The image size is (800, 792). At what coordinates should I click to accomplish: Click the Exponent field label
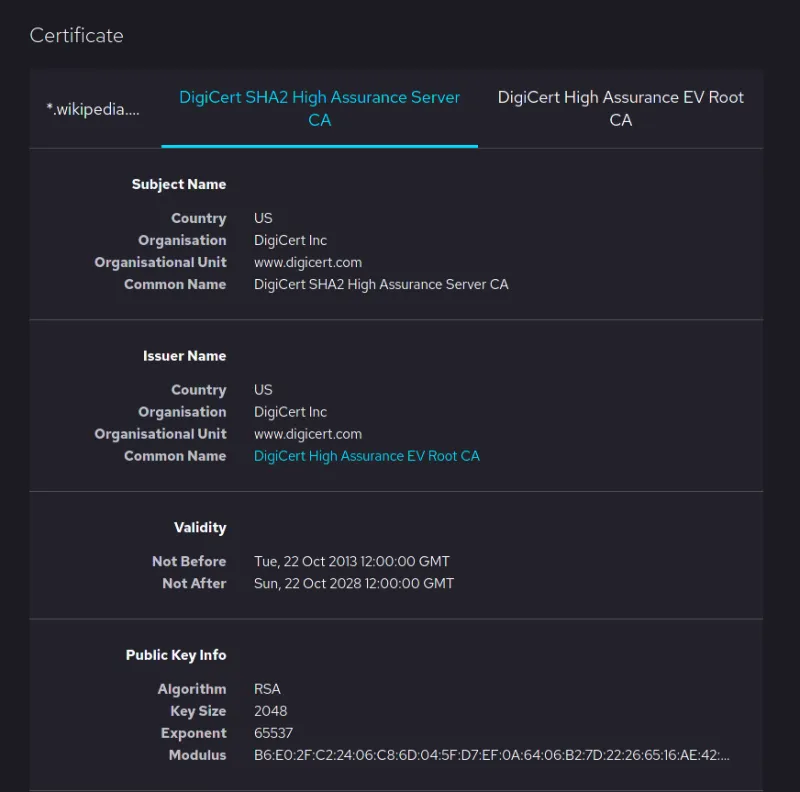[193, 733]
